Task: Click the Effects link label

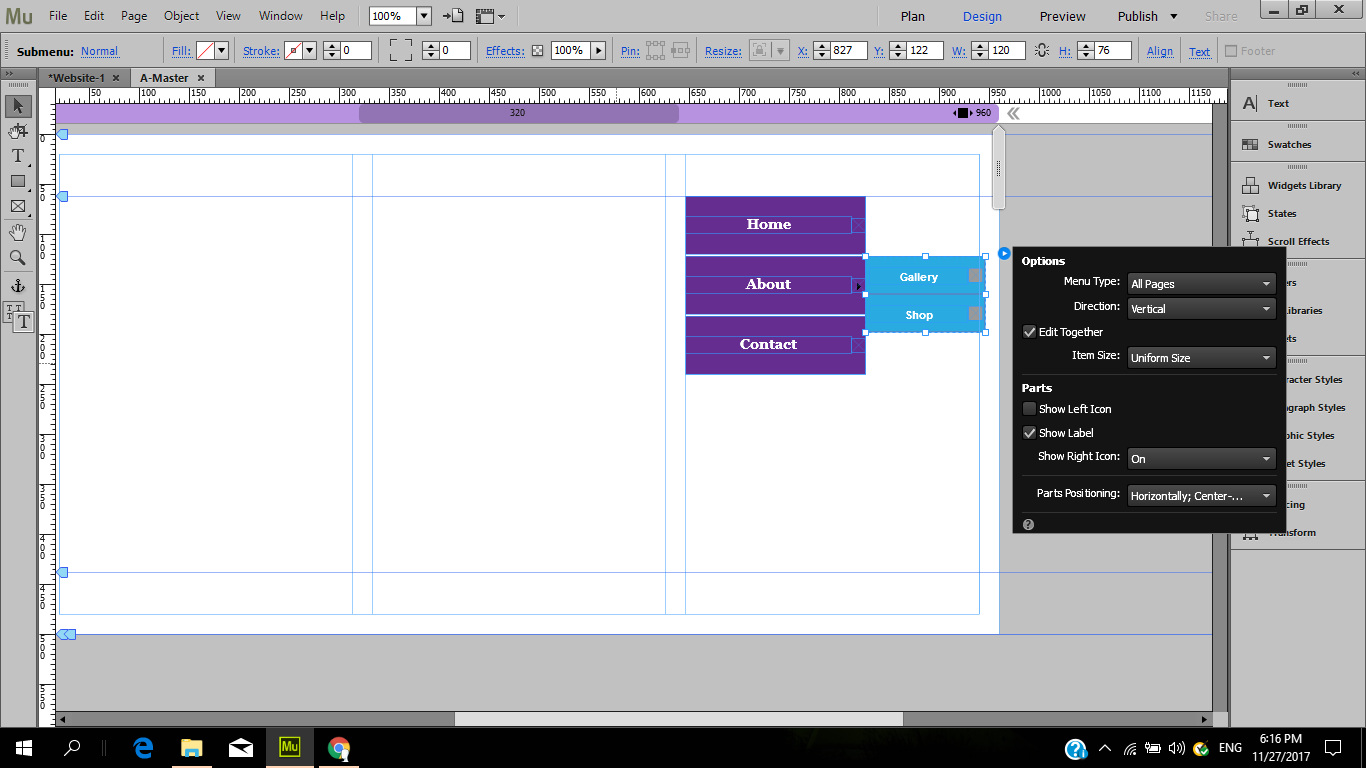Action: [505, 52]
